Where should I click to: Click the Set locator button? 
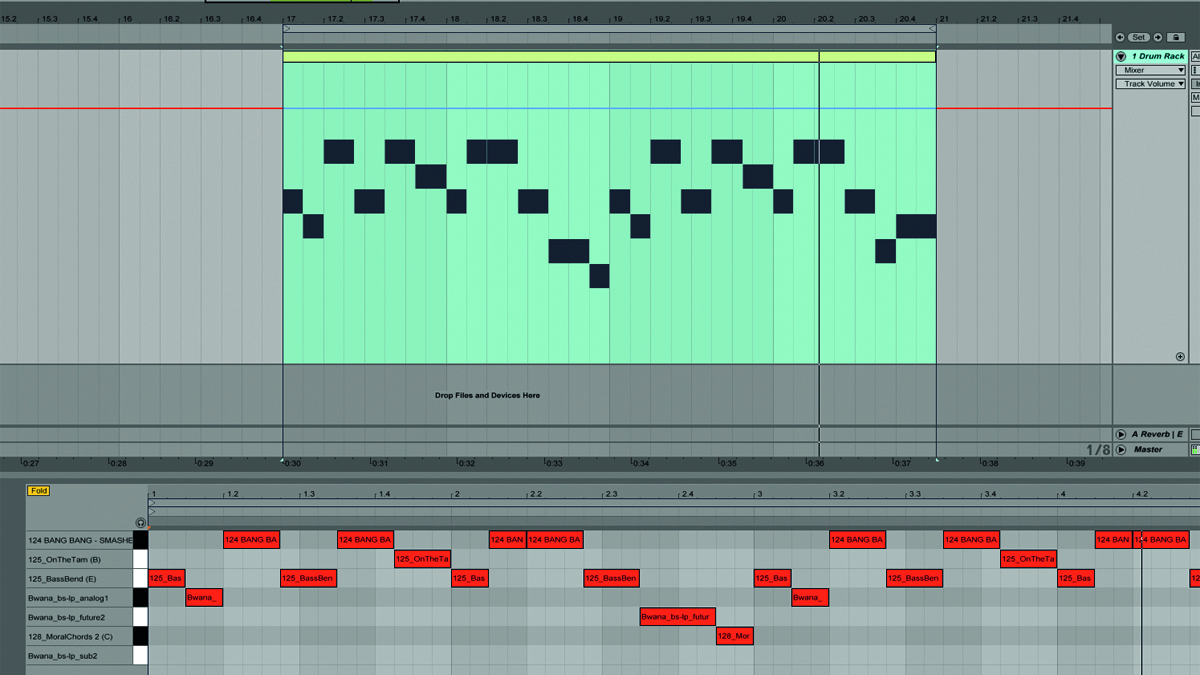[1139, 37]
